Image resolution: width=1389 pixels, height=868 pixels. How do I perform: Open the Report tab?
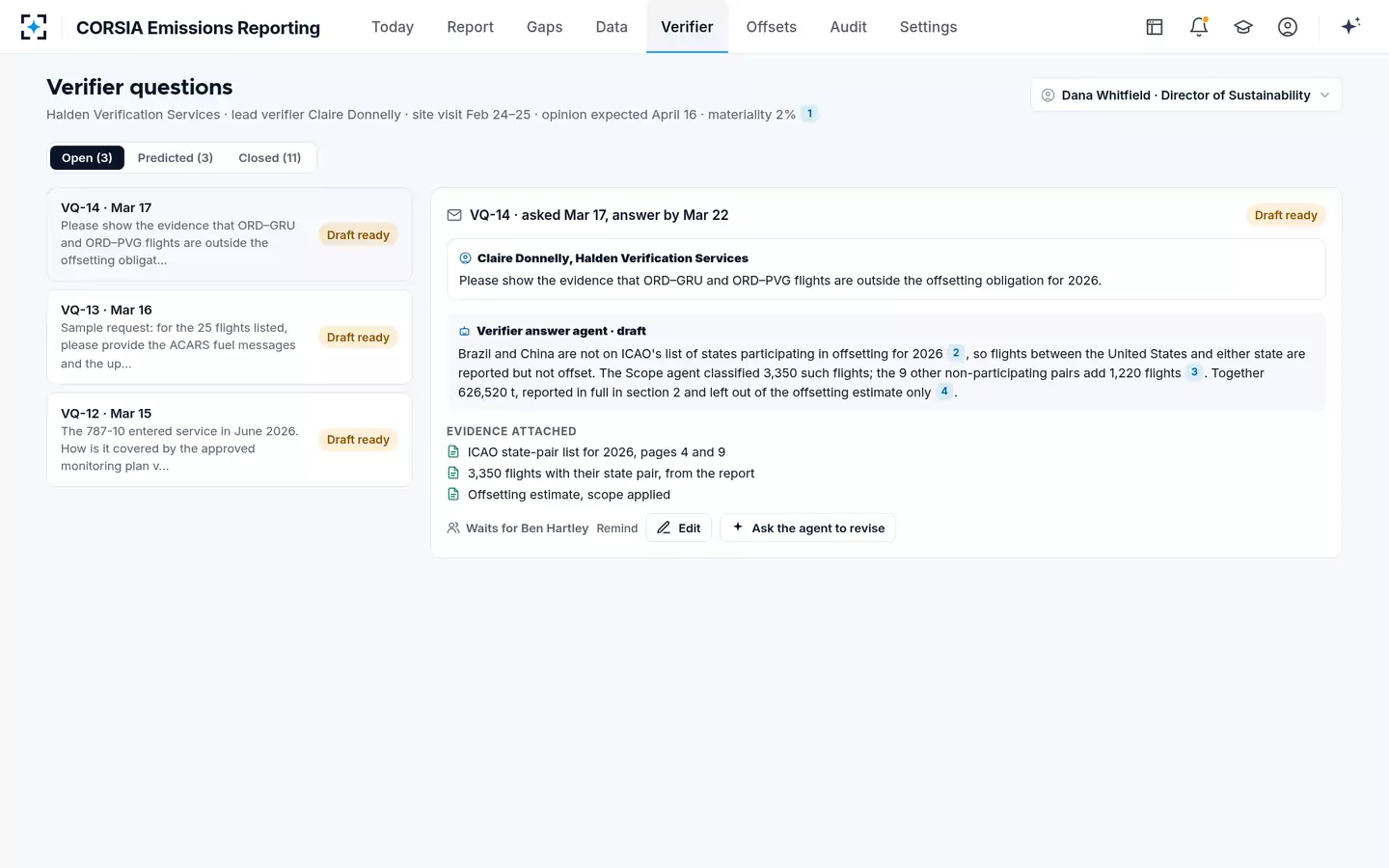470,27
